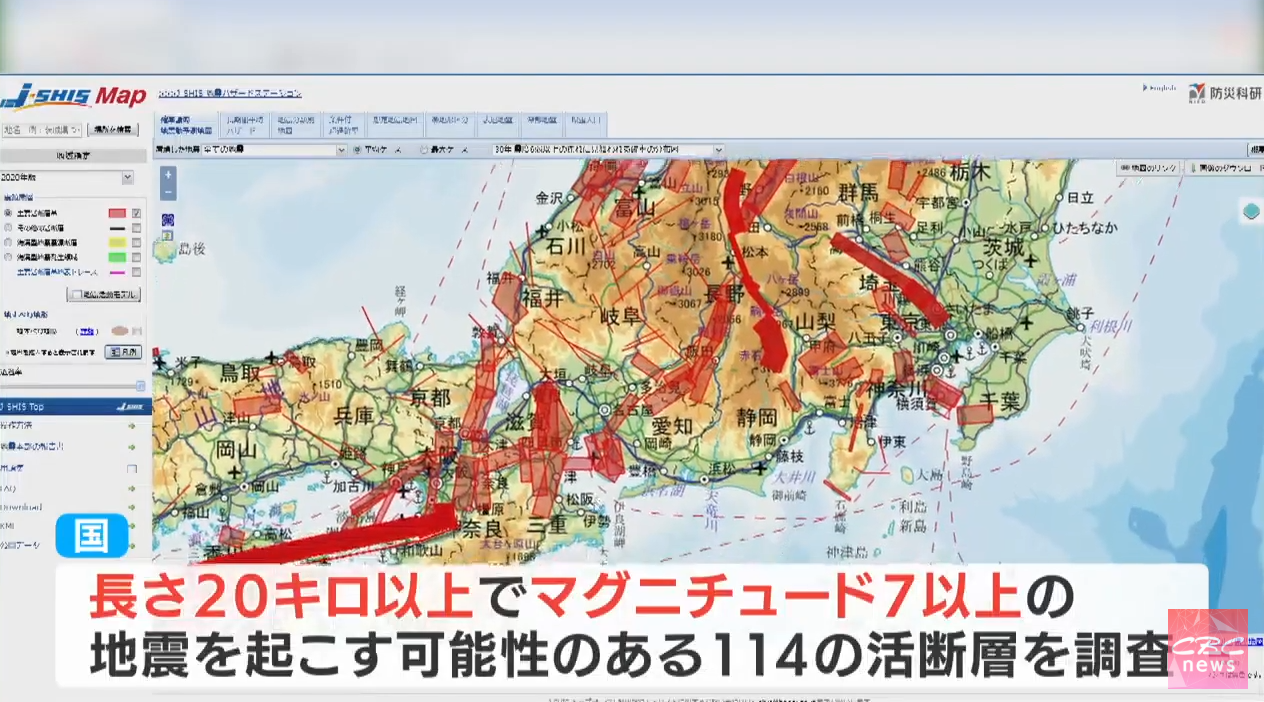Click the green arrow in the second row under J-SHIS Top

click(131, 446)
